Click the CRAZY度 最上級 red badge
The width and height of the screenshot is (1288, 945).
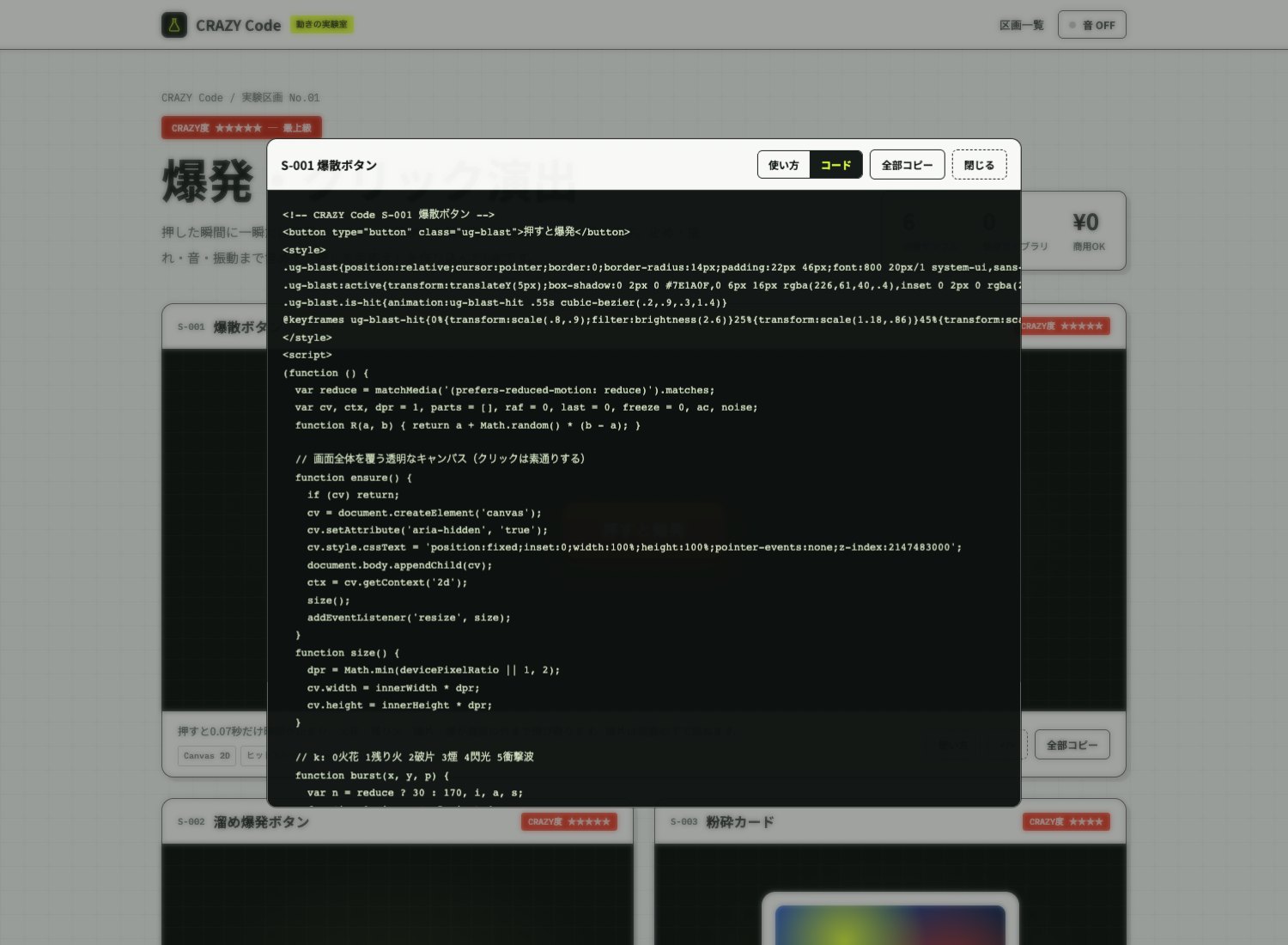pos(241,128)
